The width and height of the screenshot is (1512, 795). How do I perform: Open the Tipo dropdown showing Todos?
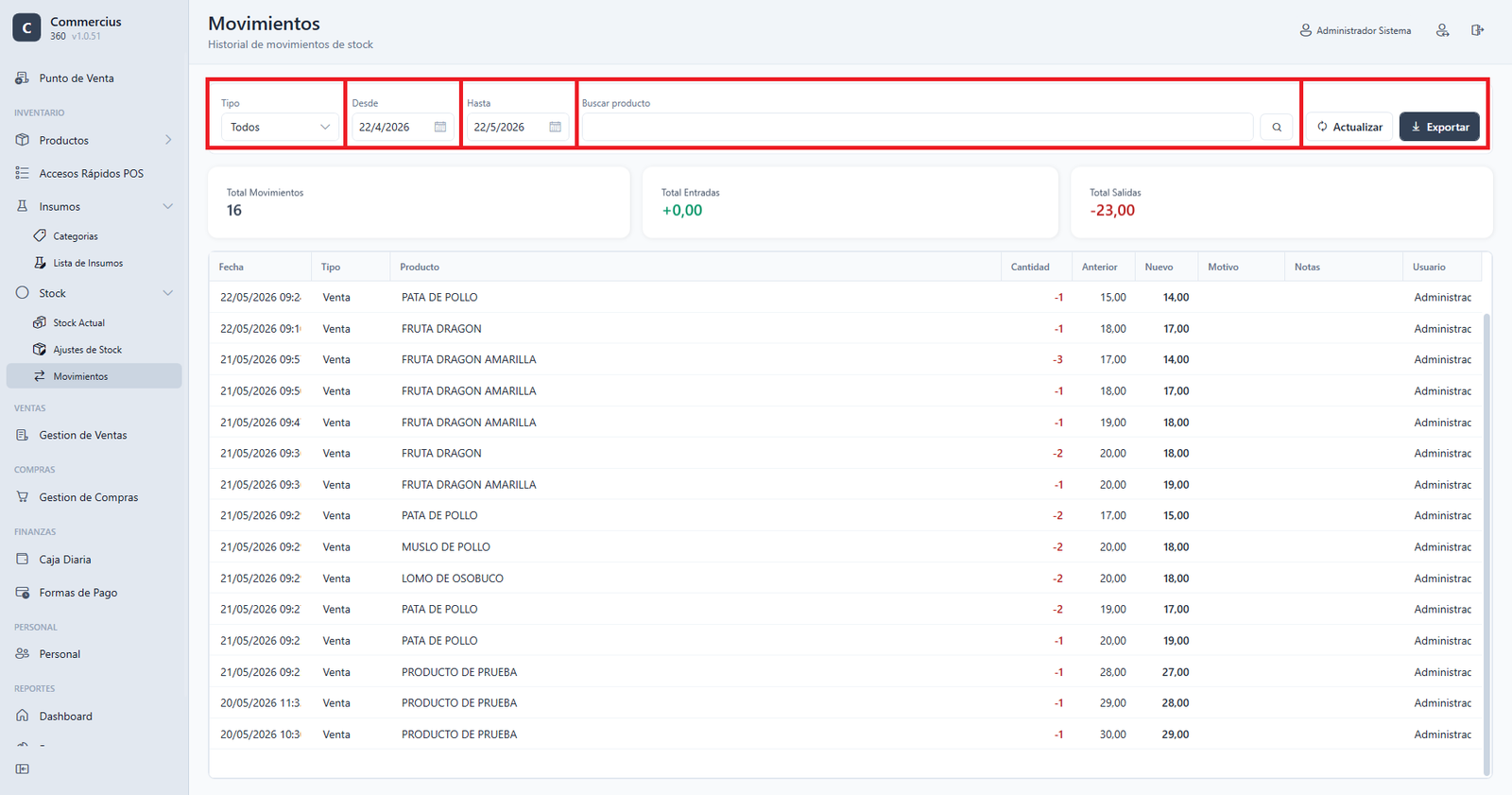pos(280,127)
